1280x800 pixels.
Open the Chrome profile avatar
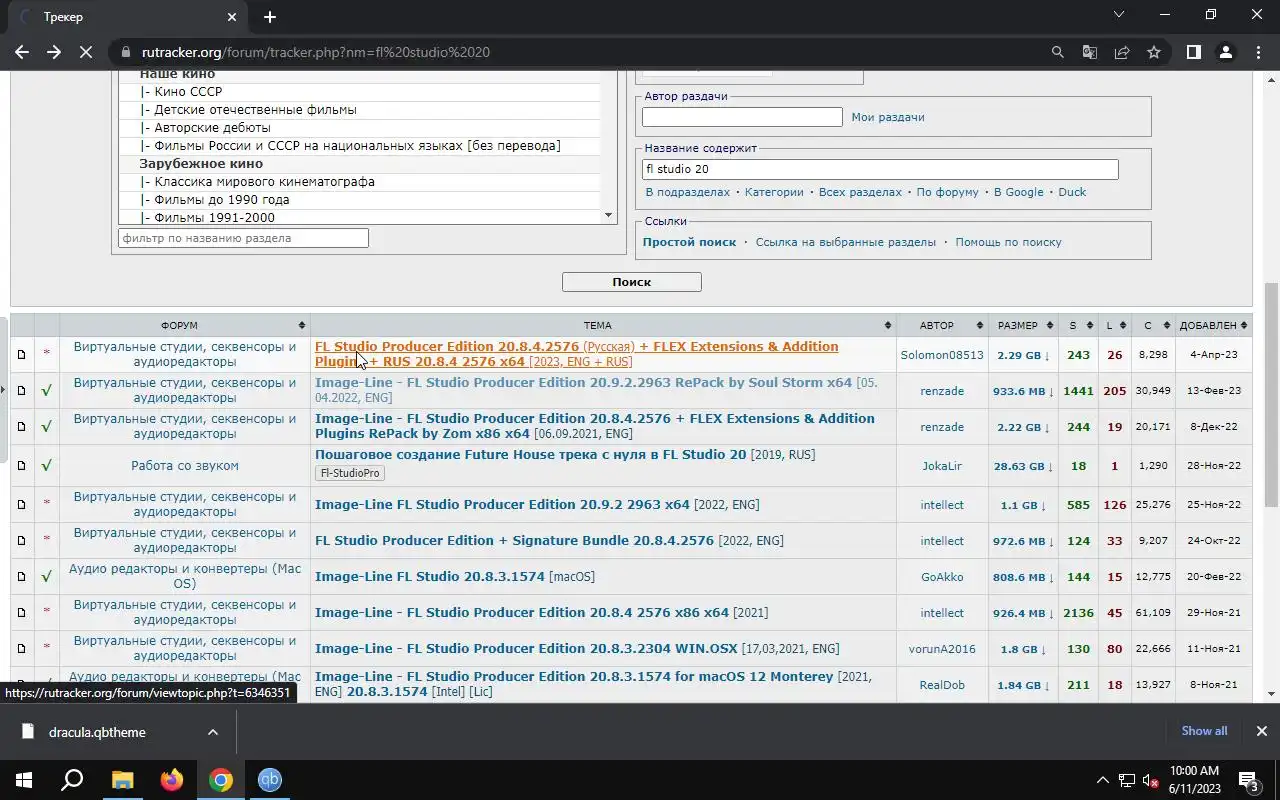tap(1226, 52)
